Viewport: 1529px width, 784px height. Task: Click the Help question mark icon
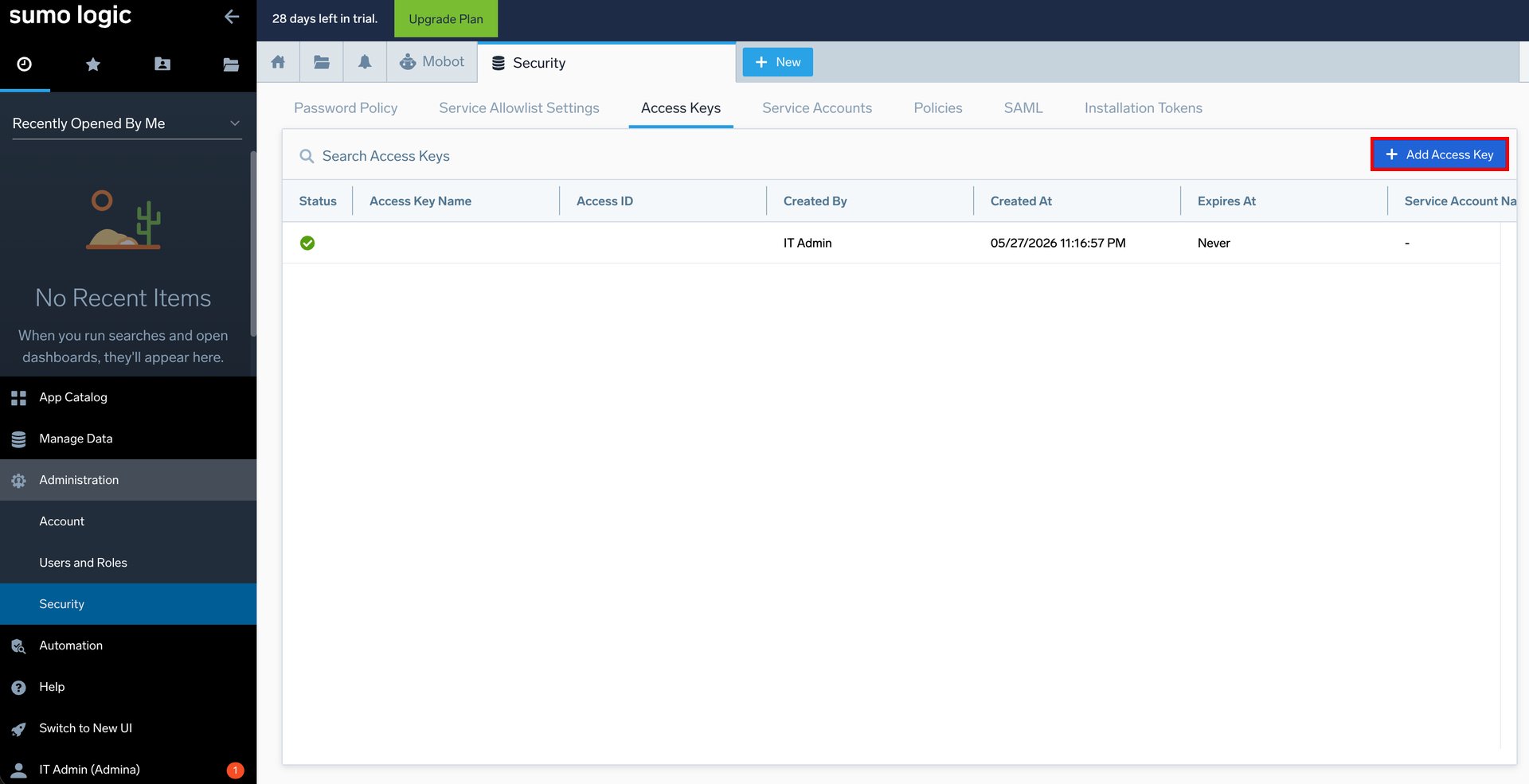(19, 688)
